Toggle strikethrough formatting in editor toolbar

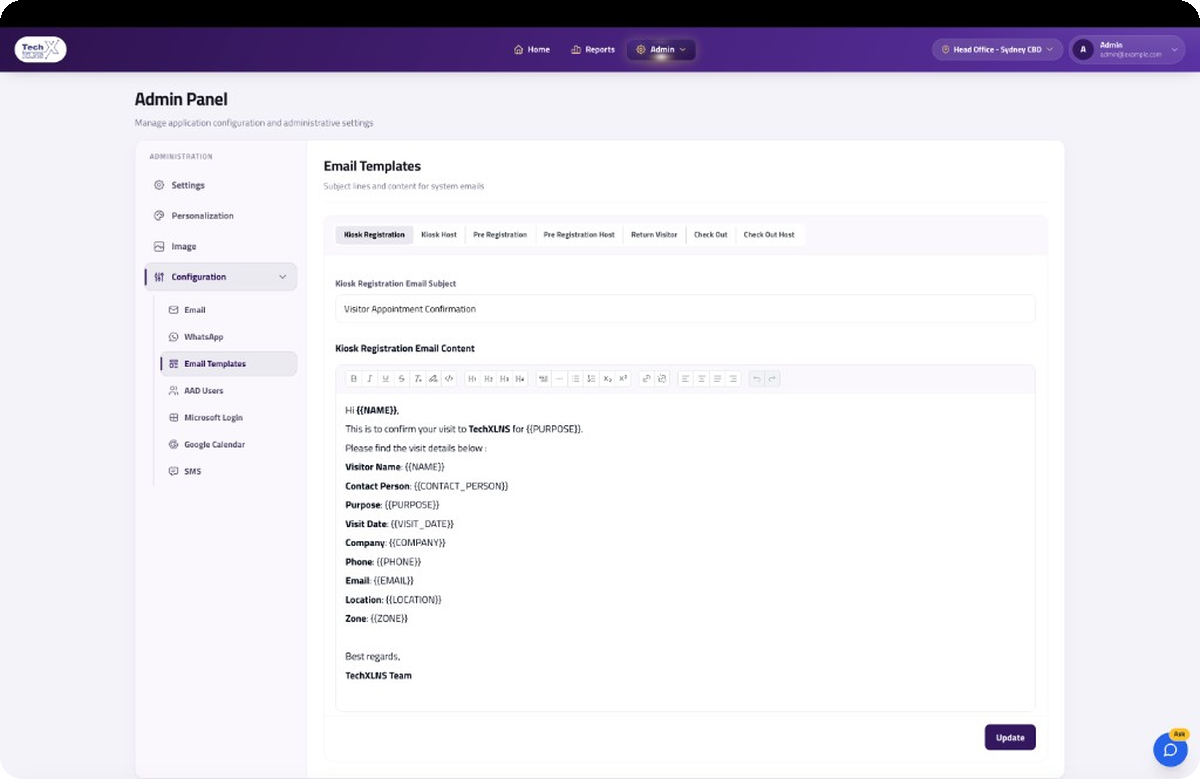click(402, 379)
